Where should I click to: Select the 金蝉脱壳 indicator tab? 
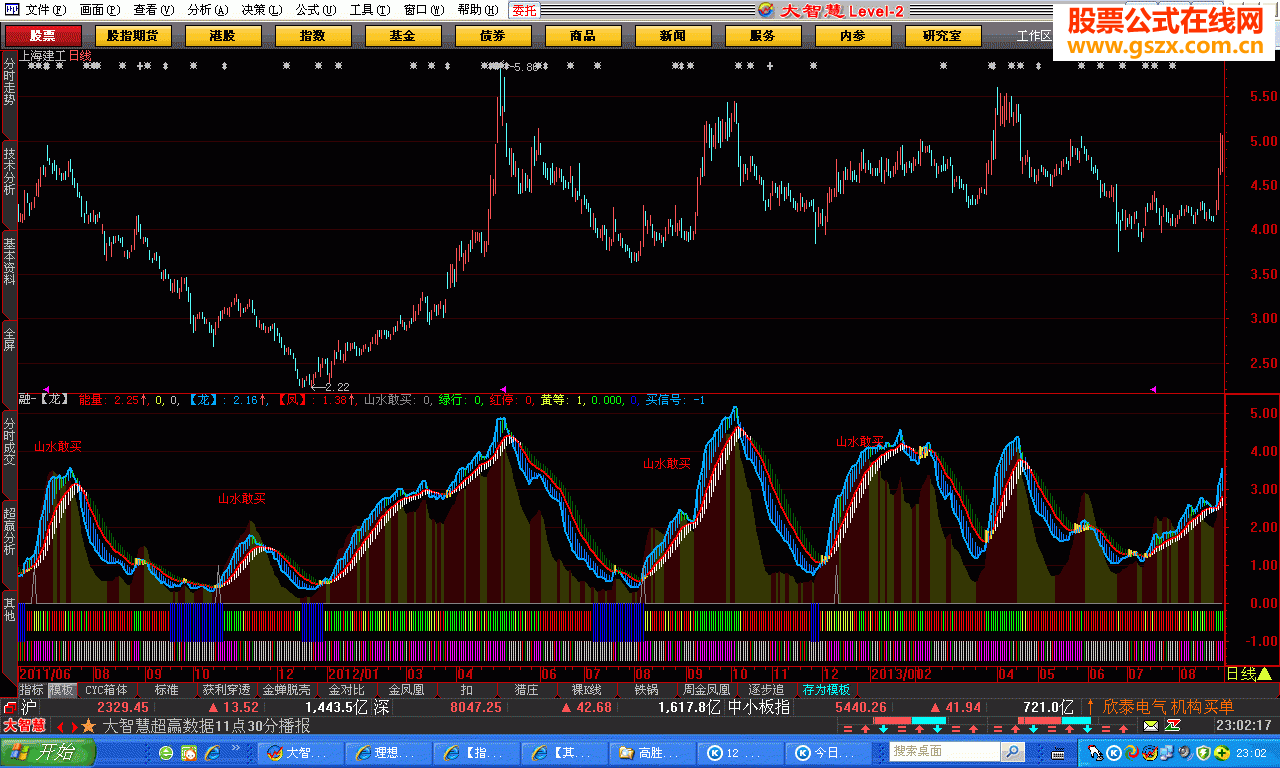tap(285, 690)
